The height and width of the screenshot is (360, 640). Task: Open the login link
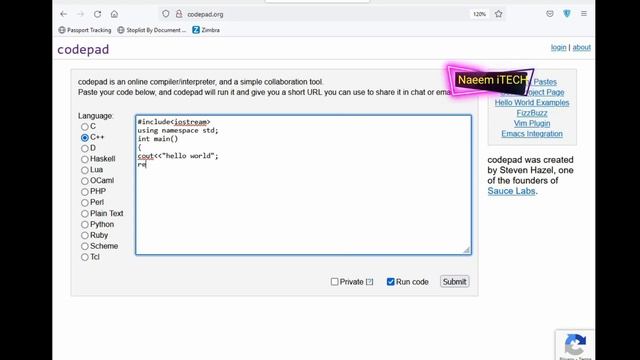[558, 47]
